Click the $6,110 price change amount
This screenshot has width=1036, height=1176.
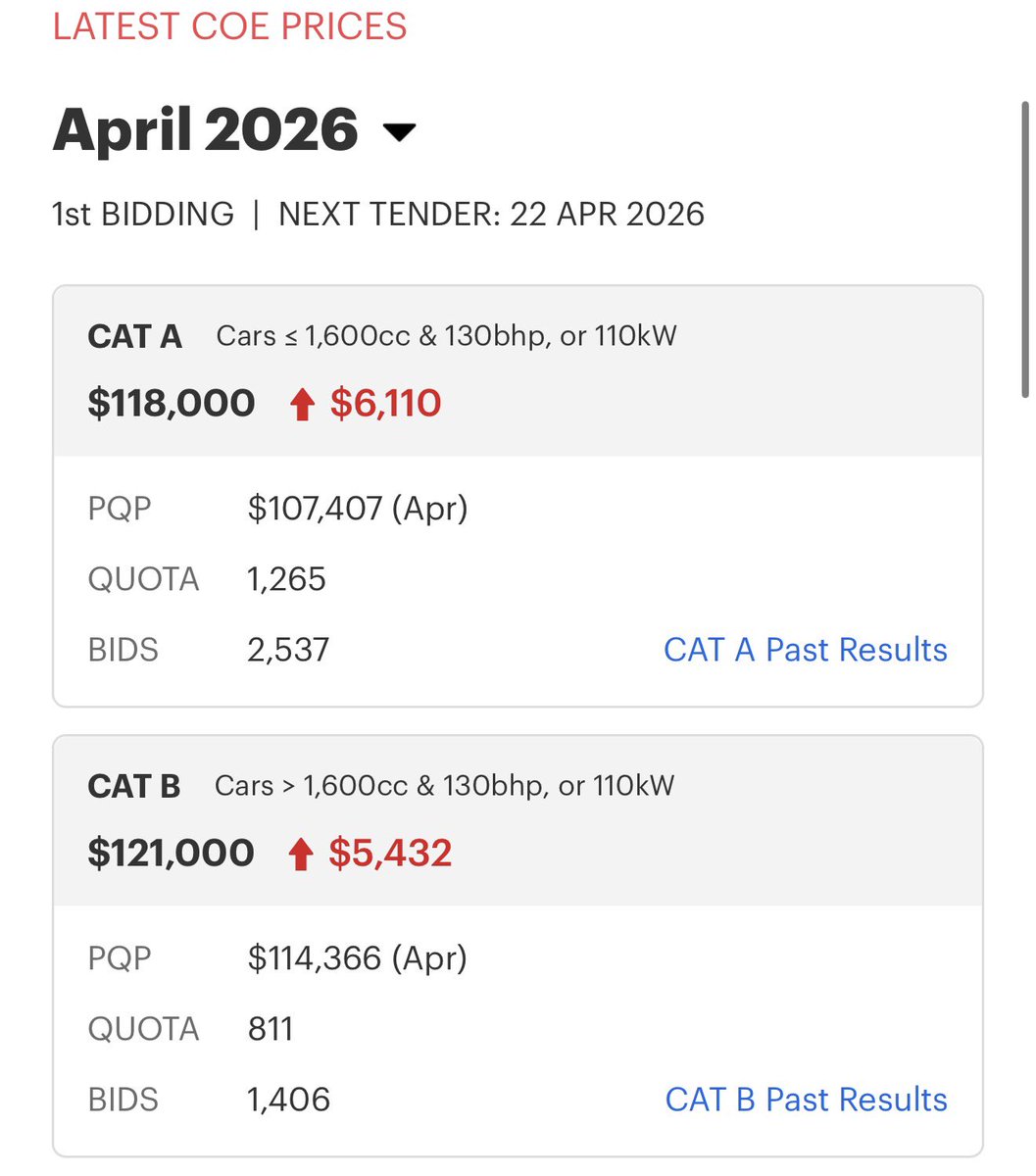[x=385, y=403]
